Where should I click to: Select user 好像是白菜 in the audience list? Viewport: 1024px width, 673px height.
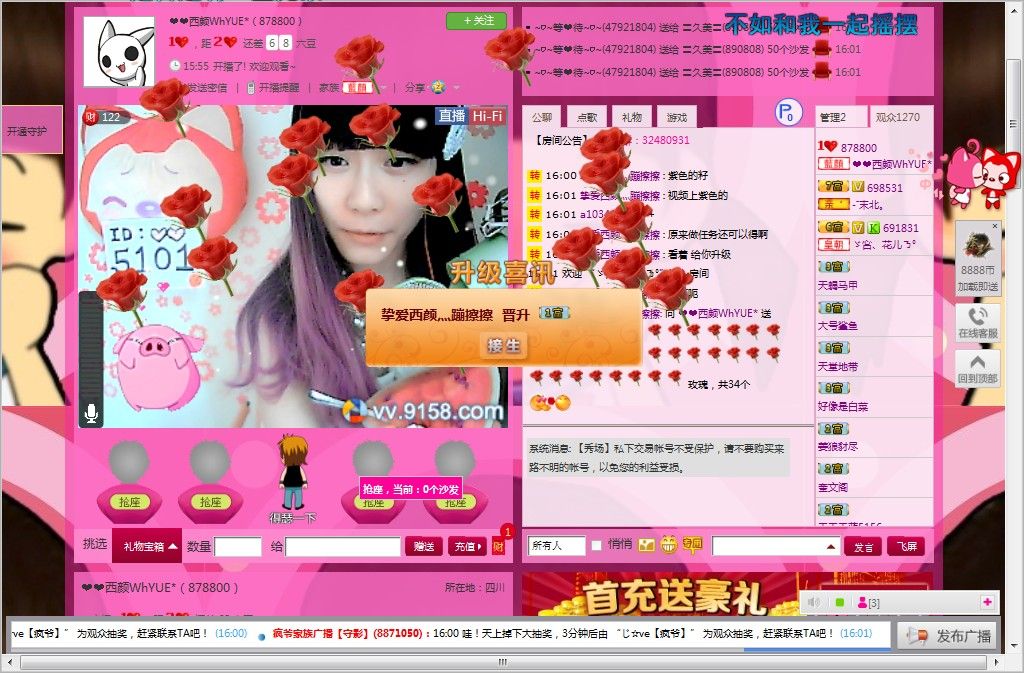(874, 397)
